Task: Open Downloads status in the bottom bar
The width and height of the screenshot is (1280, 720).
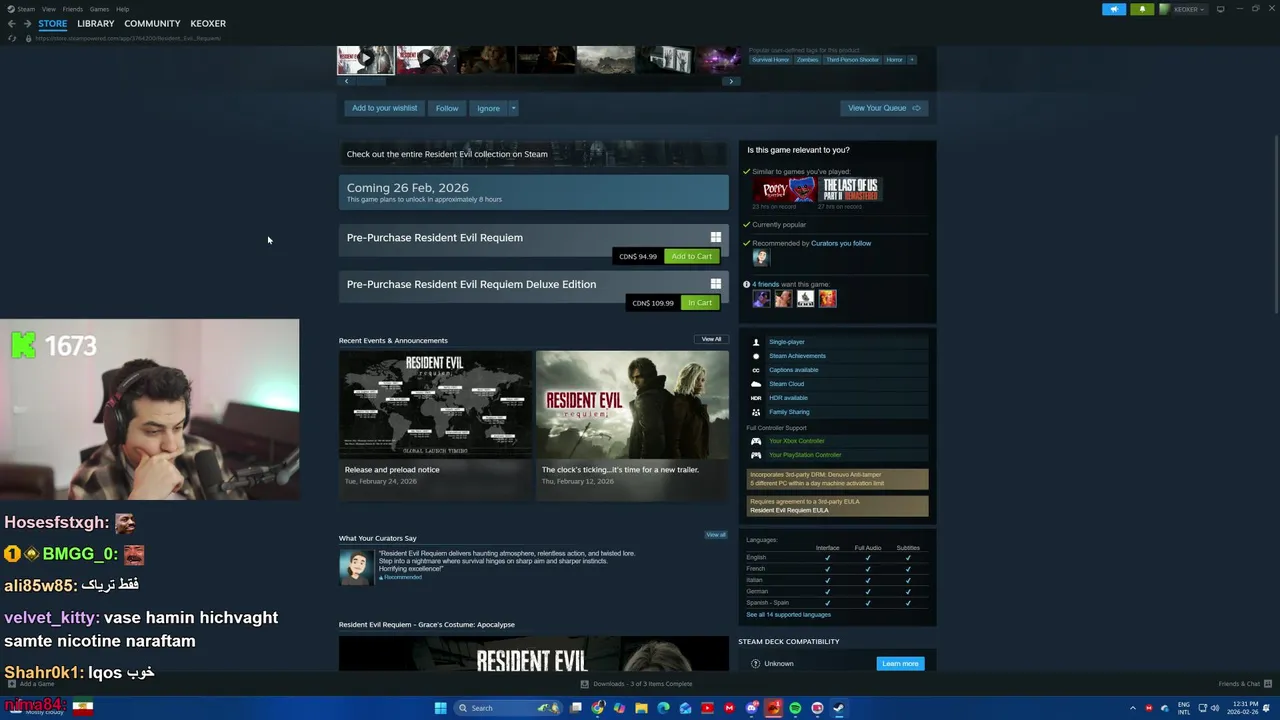Action: point(637,684)
